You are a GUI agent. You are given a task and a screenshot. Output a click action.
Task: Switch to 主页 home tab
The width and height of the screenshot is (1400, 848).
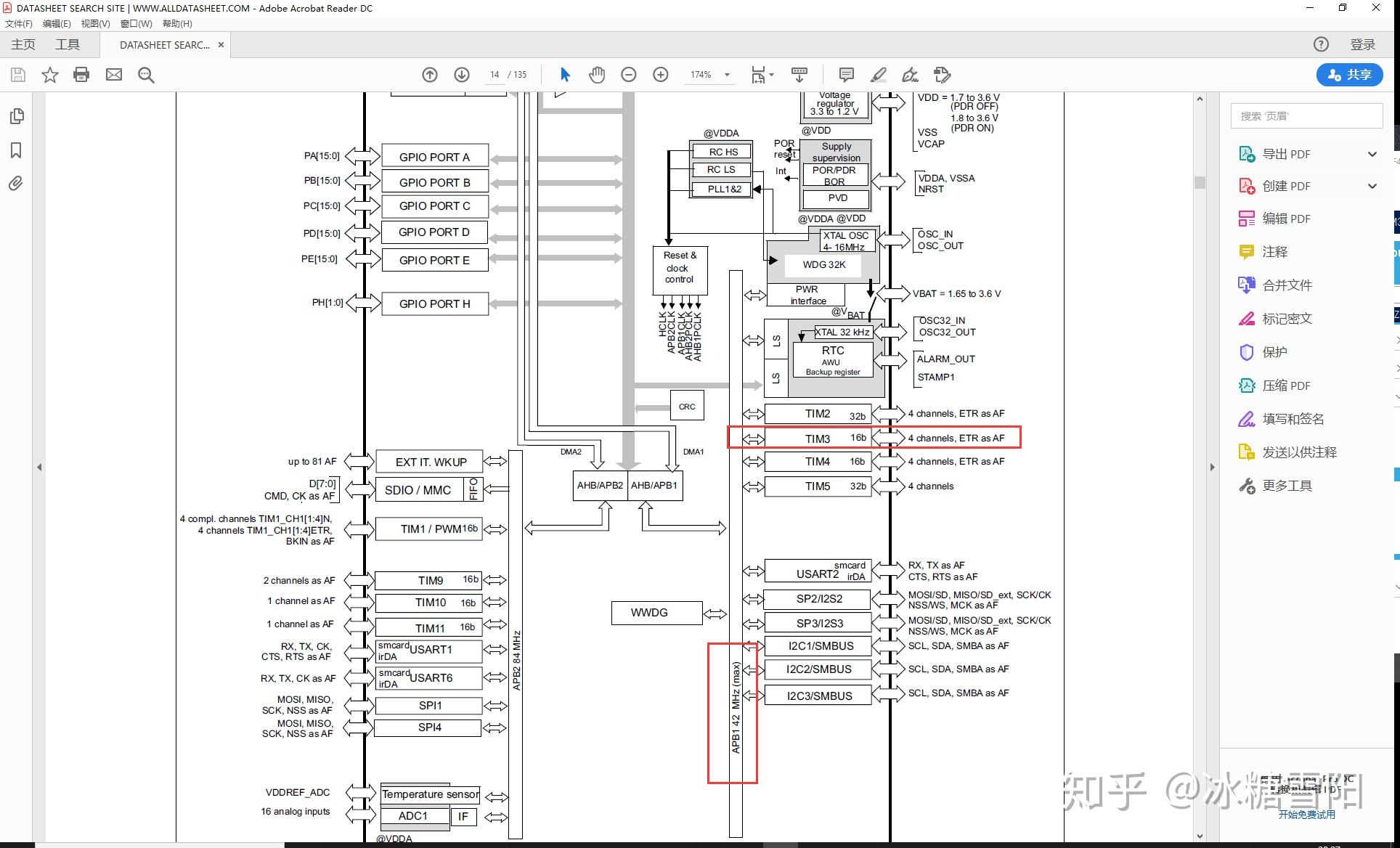[23, 45]
